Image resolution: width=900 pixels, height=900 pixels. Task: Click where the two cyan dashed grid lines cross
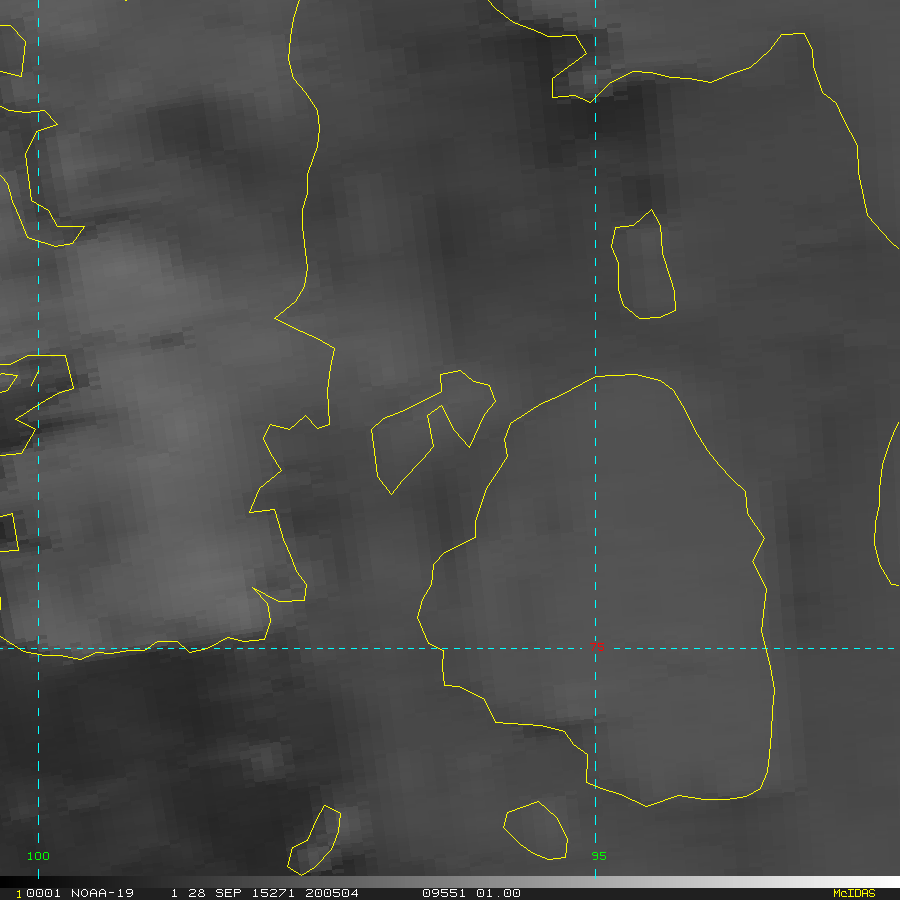coord(38,648)
